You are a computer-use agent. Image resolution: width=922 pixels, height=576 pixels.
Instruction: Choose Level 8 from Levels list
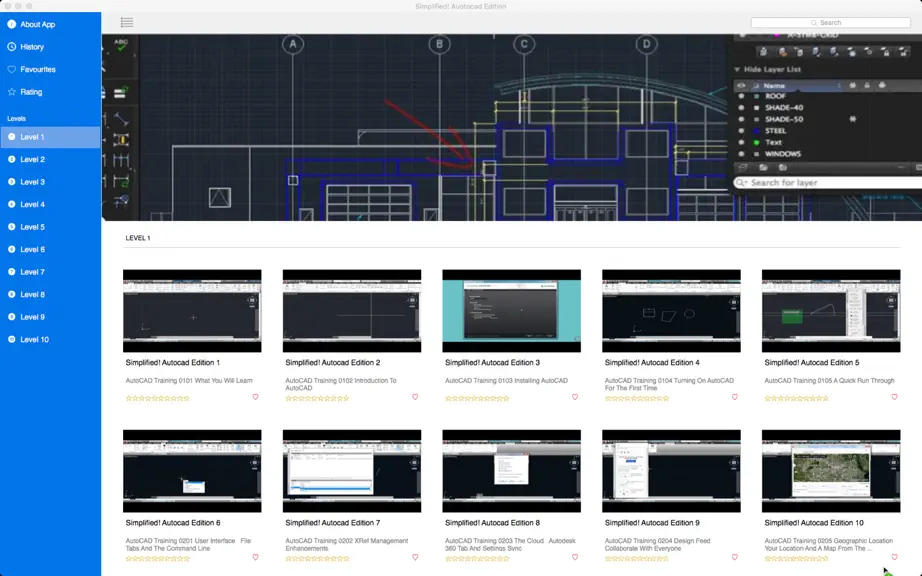51,294
